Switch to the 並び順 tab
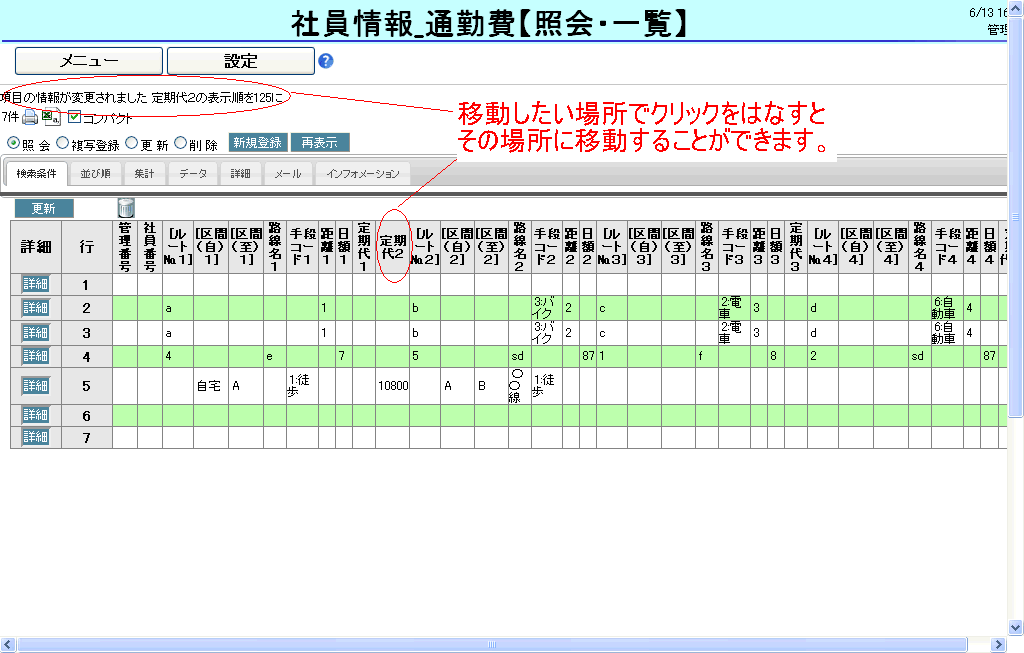Screen dimensions: 1024x653 pos(95,174)
